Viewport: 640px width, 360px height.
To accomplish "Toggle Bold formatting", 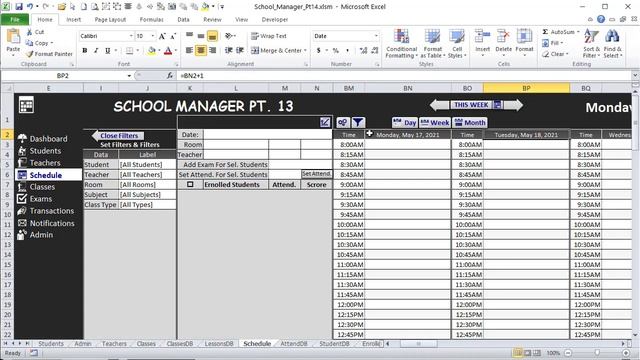I will tap(85, 51).
